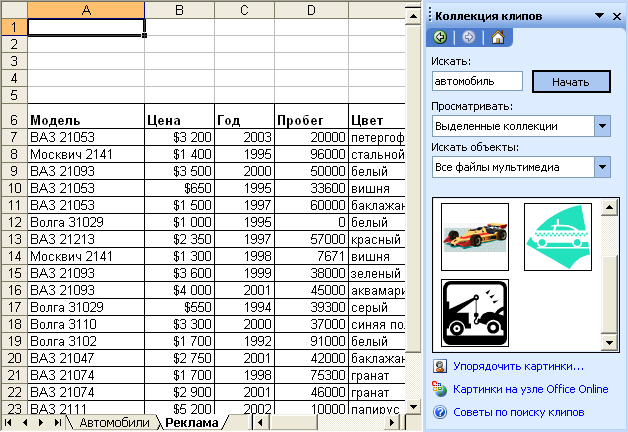Image resolution: width=628 pixels, height=432 pixels.
Task: Select the $5 200 price cell
Action: [x=179, y=408]
